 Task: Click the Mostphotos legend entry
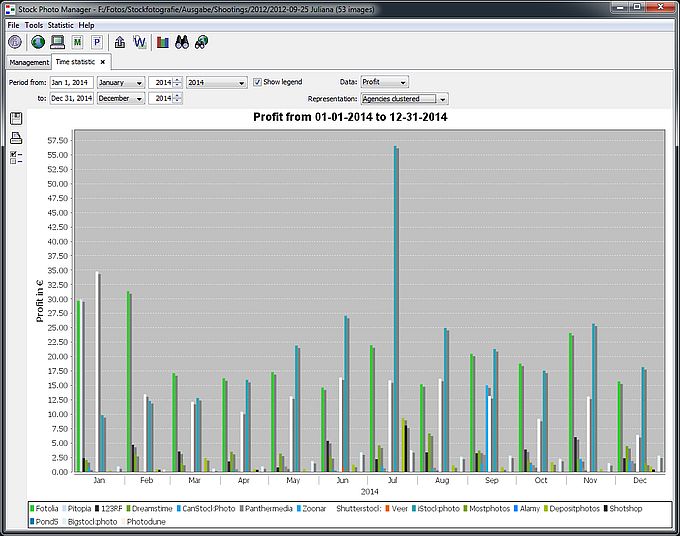[487, 508]
